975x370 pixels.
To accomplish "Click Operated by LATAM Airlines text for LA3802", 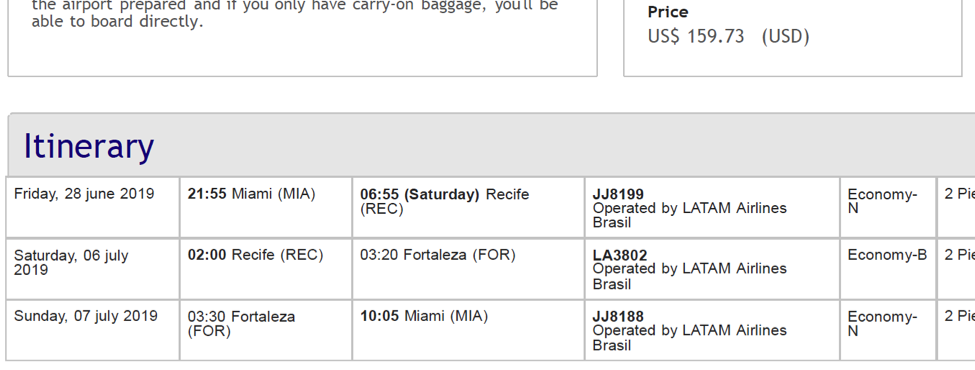I will pos(690,276).
